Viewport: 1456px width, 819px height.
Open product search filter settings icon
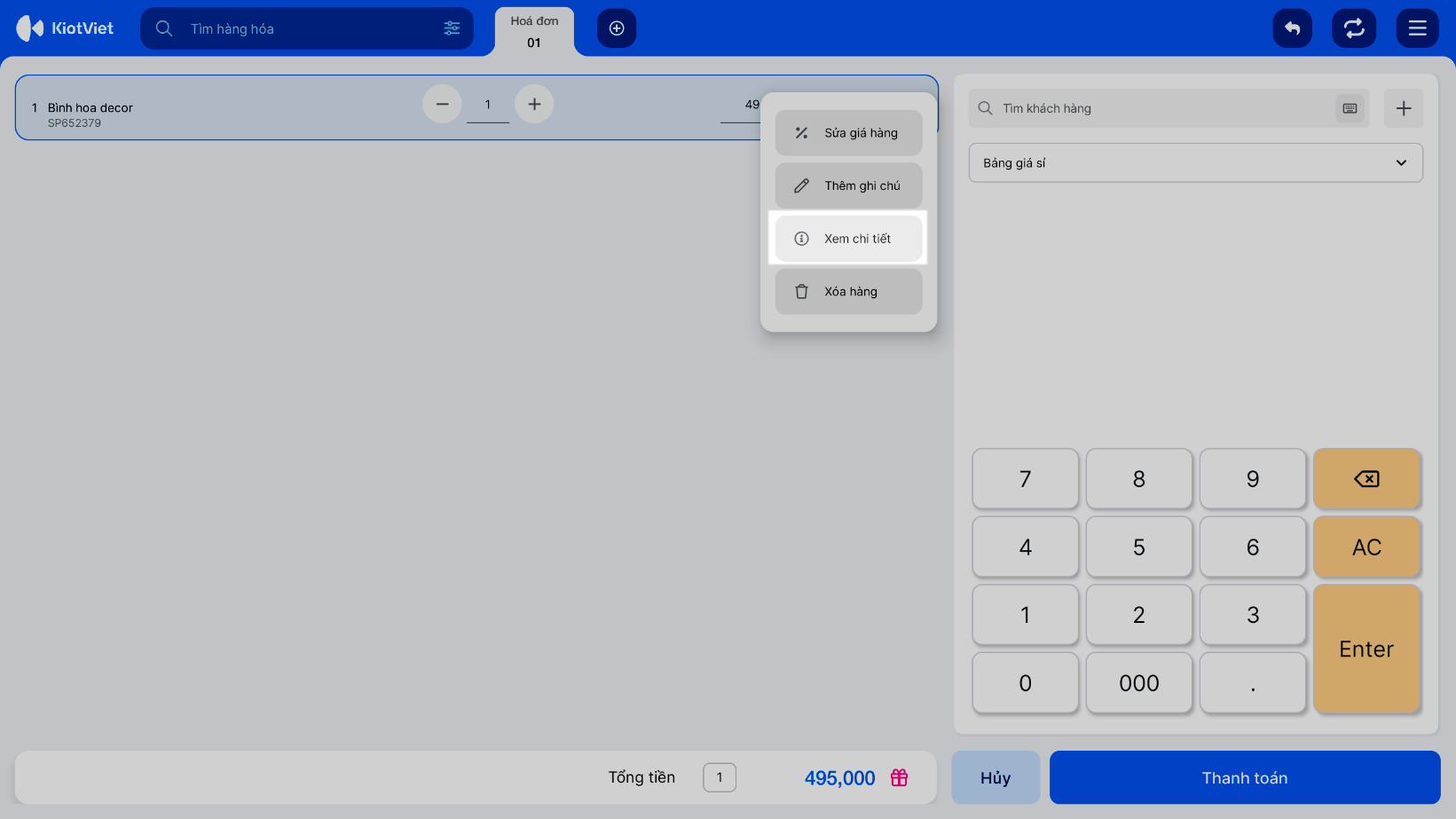tap(452, 28)
